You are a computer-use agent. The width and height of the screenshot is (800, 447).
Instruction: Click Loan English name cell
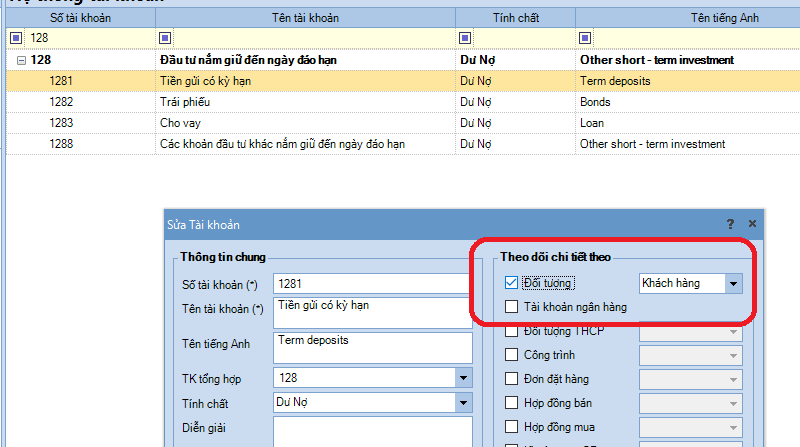pos(688,123)
